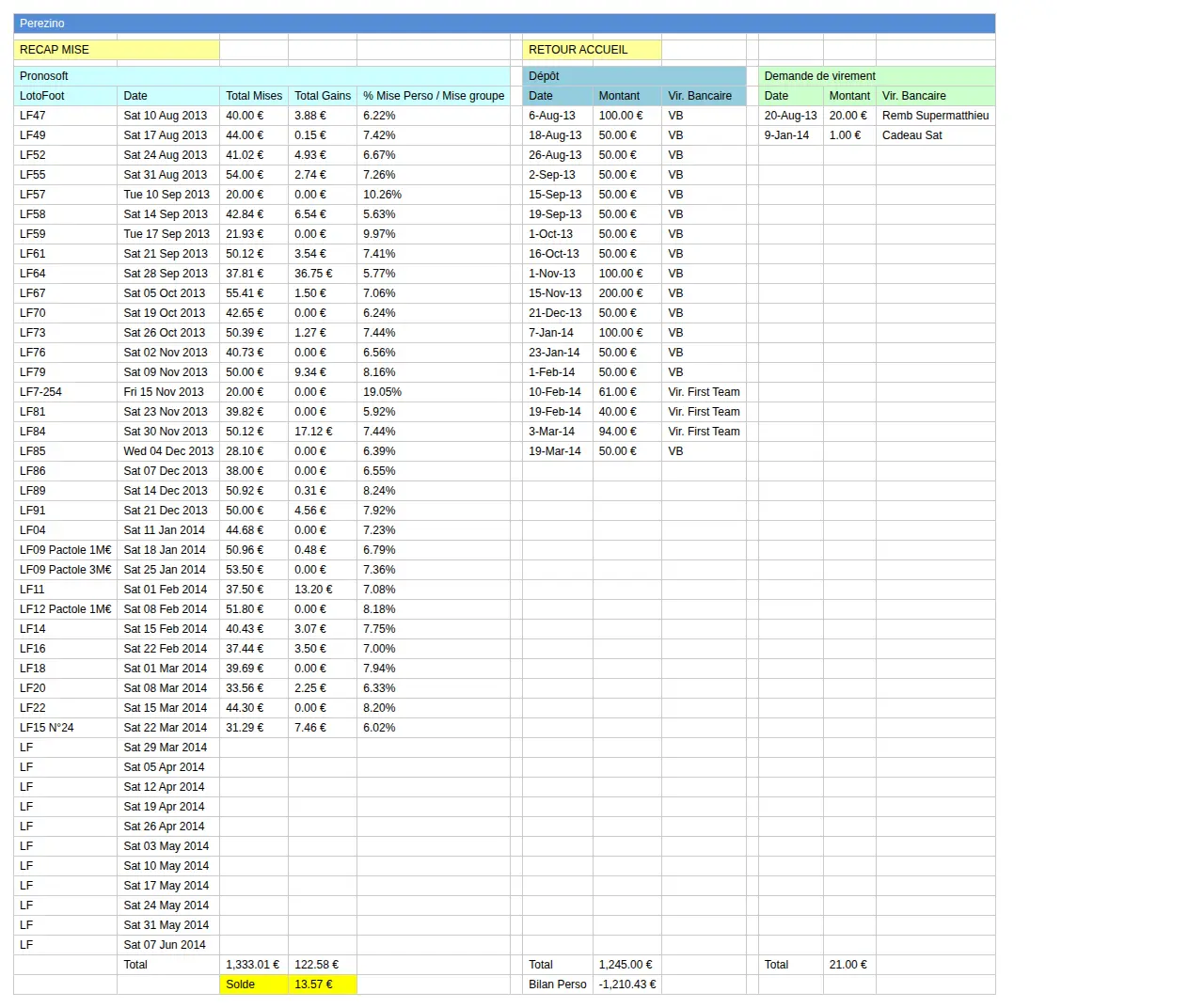Image resolution: width=1204 pixels, height=1008 pixels.
Task: Select Vir. Bancaire header under Demande de virement
Action: 936,96
